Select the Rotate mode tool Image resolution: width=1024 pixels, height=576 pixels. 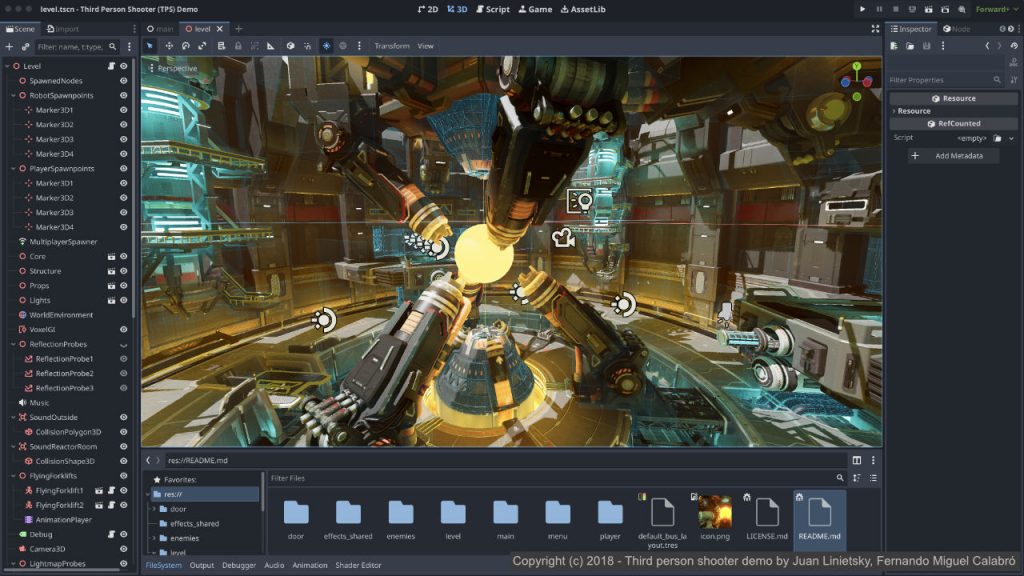[185, 46]
